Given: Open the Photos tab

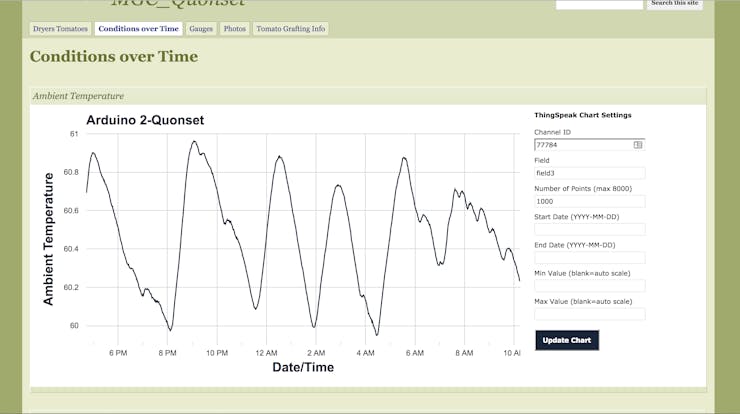Looking at the screenshot, I should click(x=235, y=29).
